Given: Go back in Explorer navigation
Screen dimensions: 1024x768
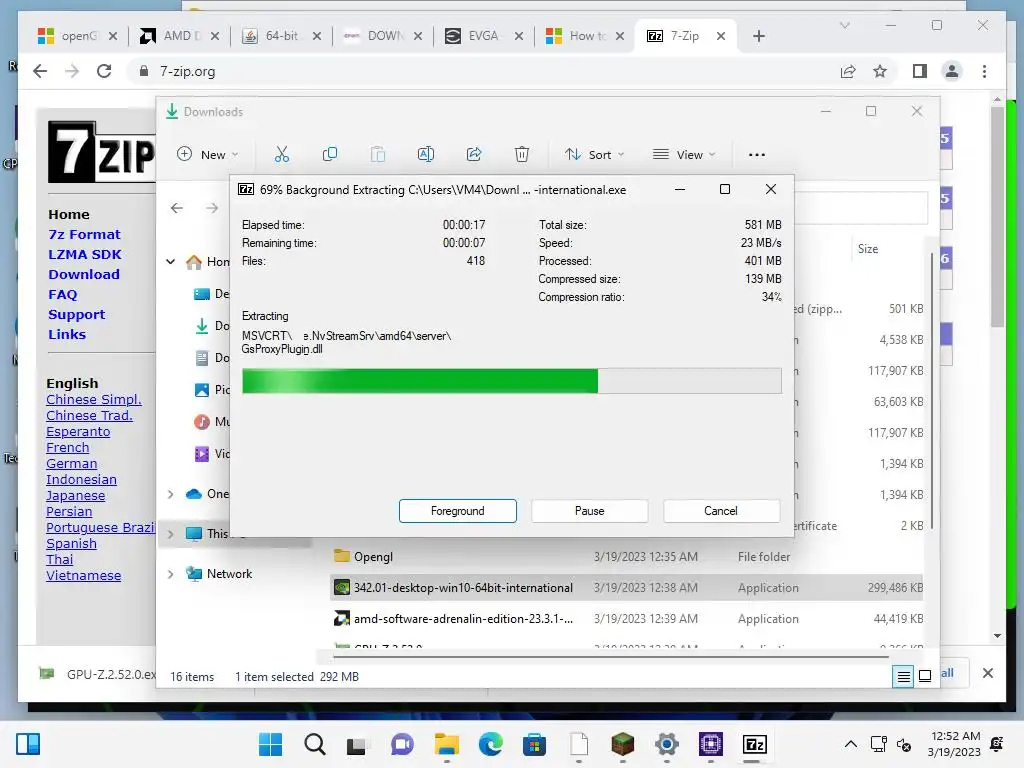Looking at the screenshot, I should pyautogui.click(x=177, y=208).
